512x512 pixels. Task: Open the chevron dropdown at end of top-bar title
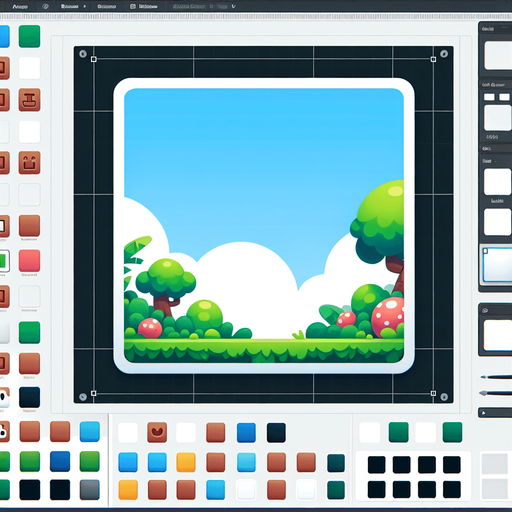click(x=233, y=6)
